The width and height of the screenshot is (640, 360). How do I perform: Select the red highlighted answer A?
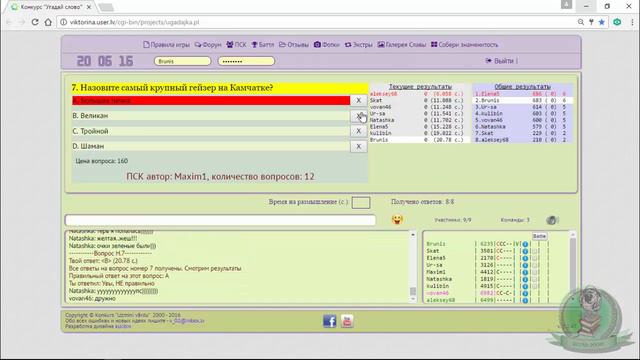[211, 100]
